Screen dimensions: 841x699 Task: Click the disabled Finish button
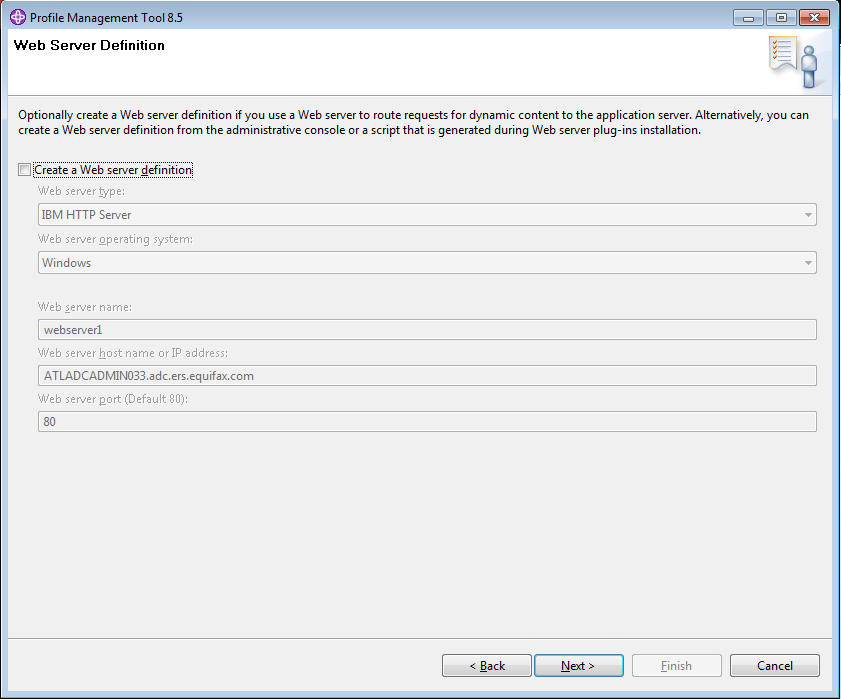(x=676, y=665)
